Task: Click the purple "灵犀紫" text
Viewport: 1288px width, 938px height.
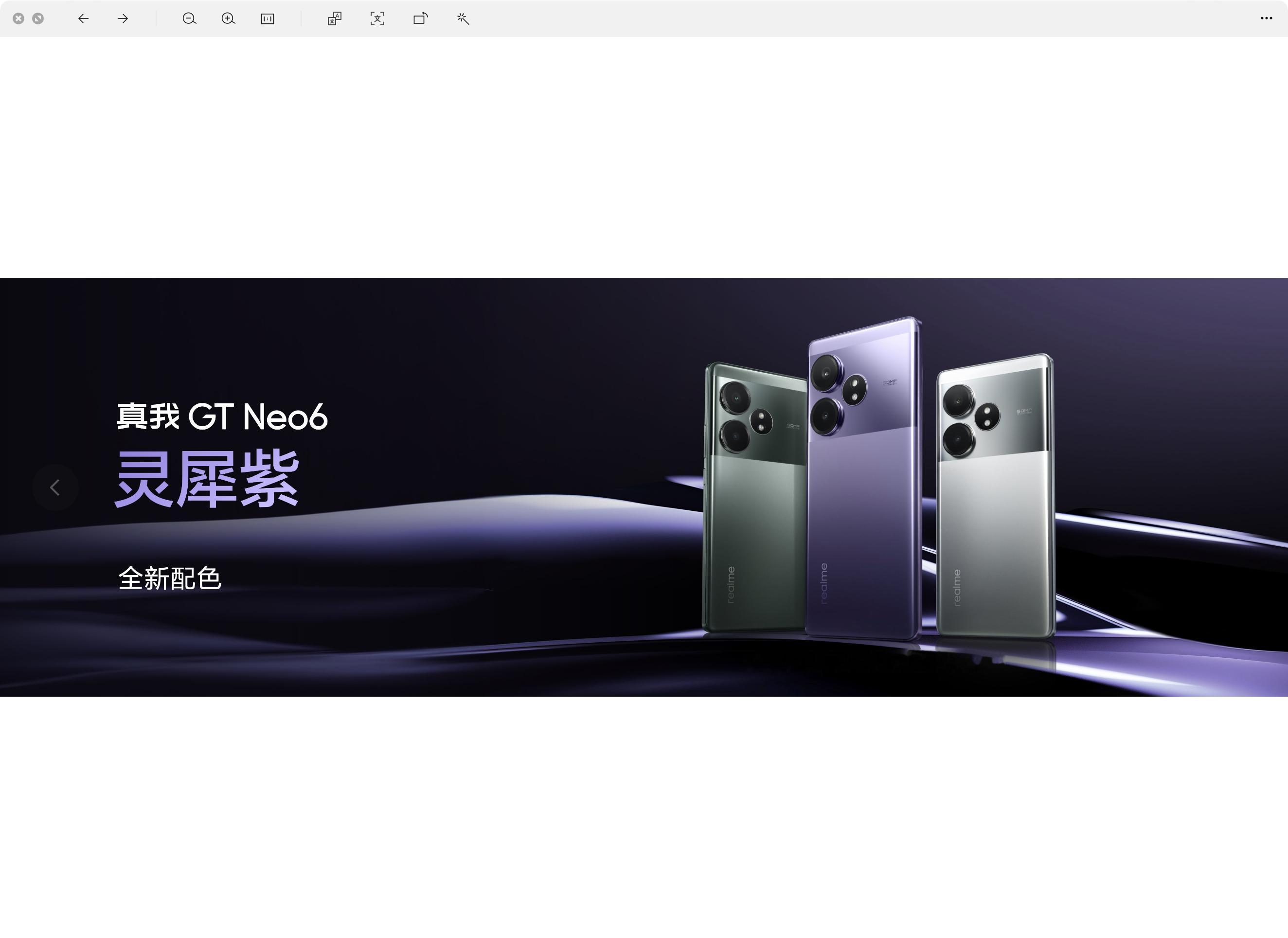Action: (x=207, y=478)
